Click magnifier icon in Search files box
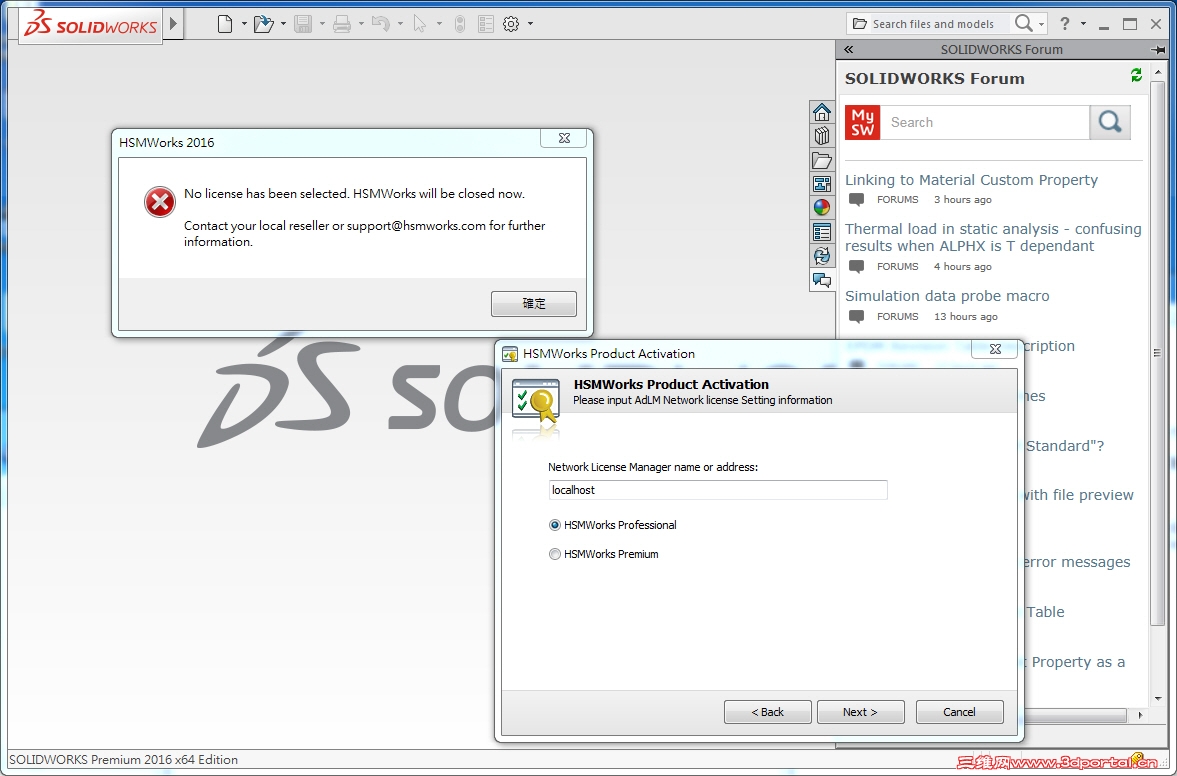 (1023, 23)
